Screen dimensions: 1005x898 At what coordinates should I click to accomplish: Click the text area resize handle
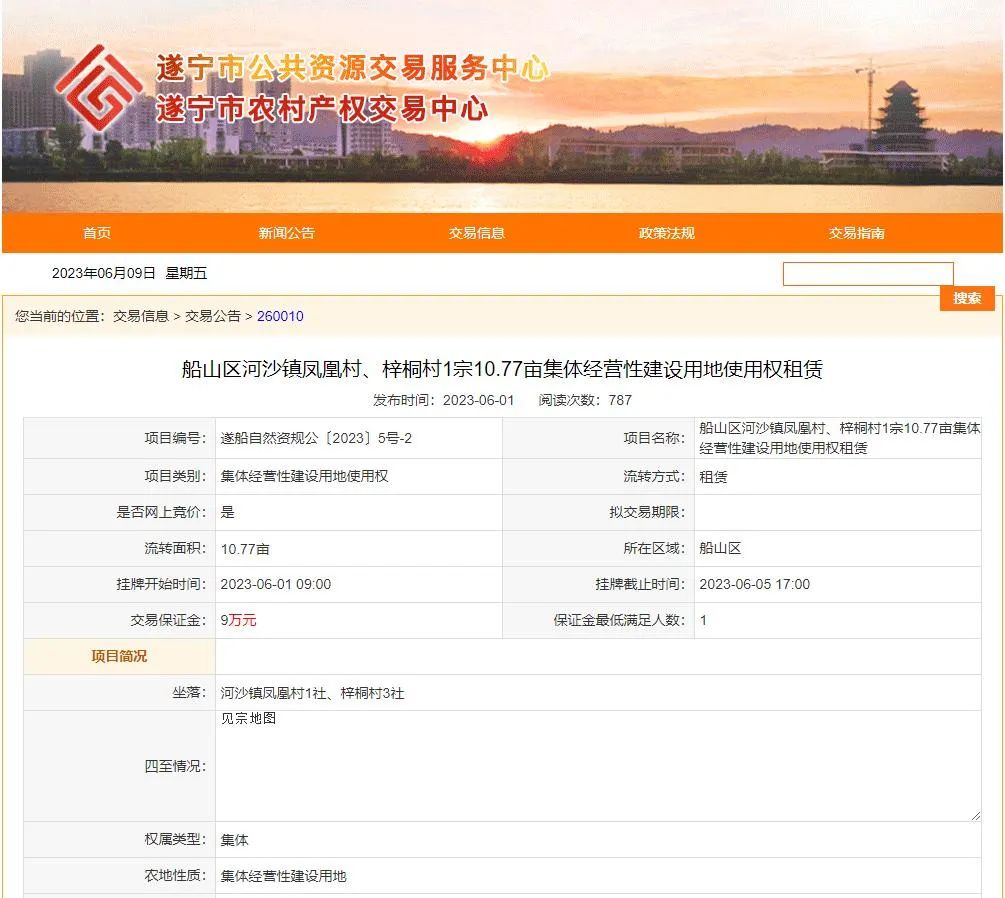point(975,816)
